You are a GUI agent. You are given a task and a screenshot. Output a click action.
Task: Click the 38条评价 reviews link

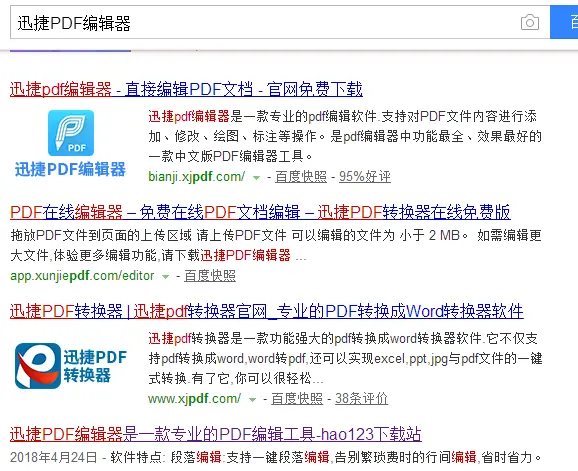361,398
